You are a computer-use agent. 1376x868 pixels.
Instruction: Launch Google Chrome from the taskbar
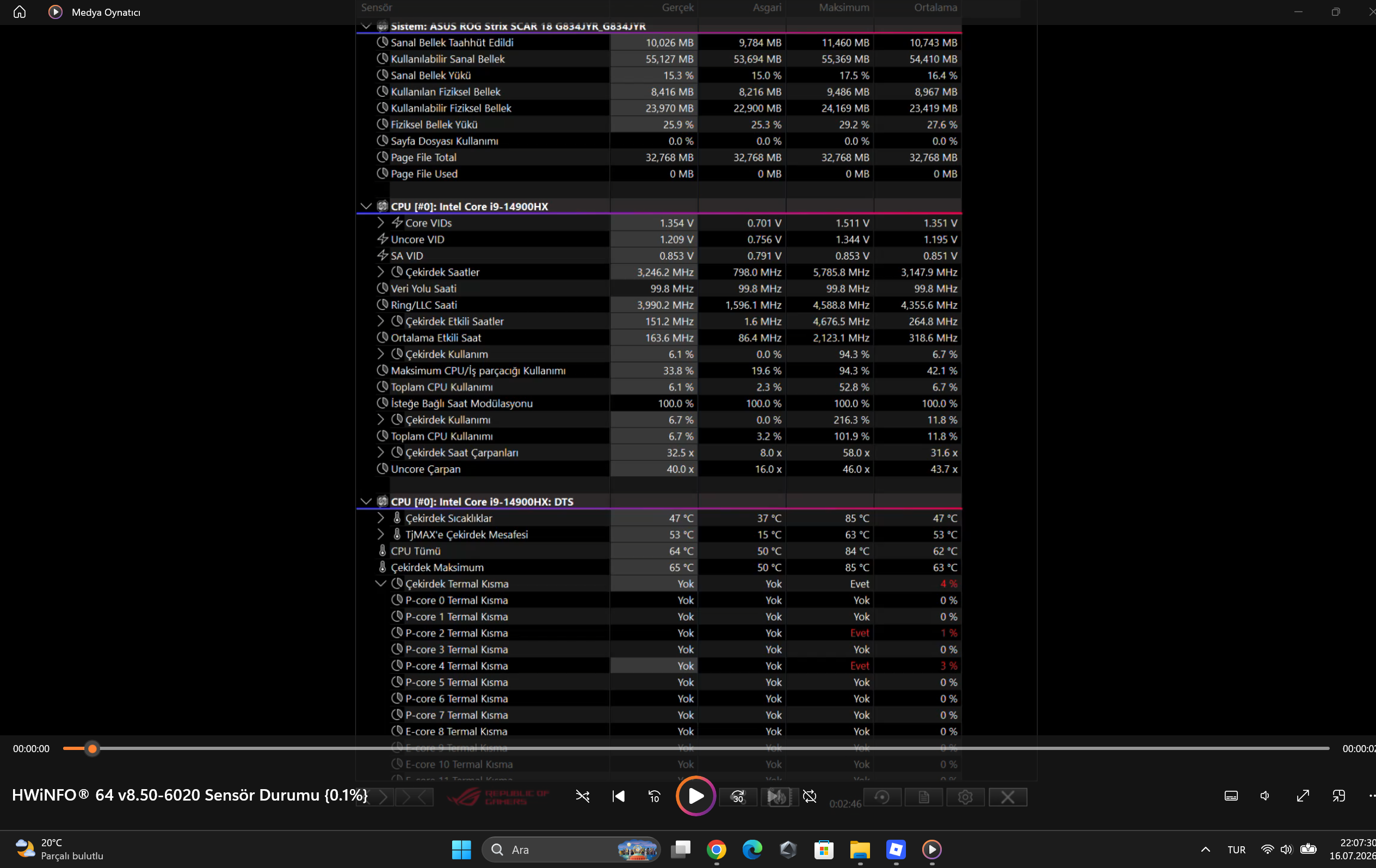[717, 849]
